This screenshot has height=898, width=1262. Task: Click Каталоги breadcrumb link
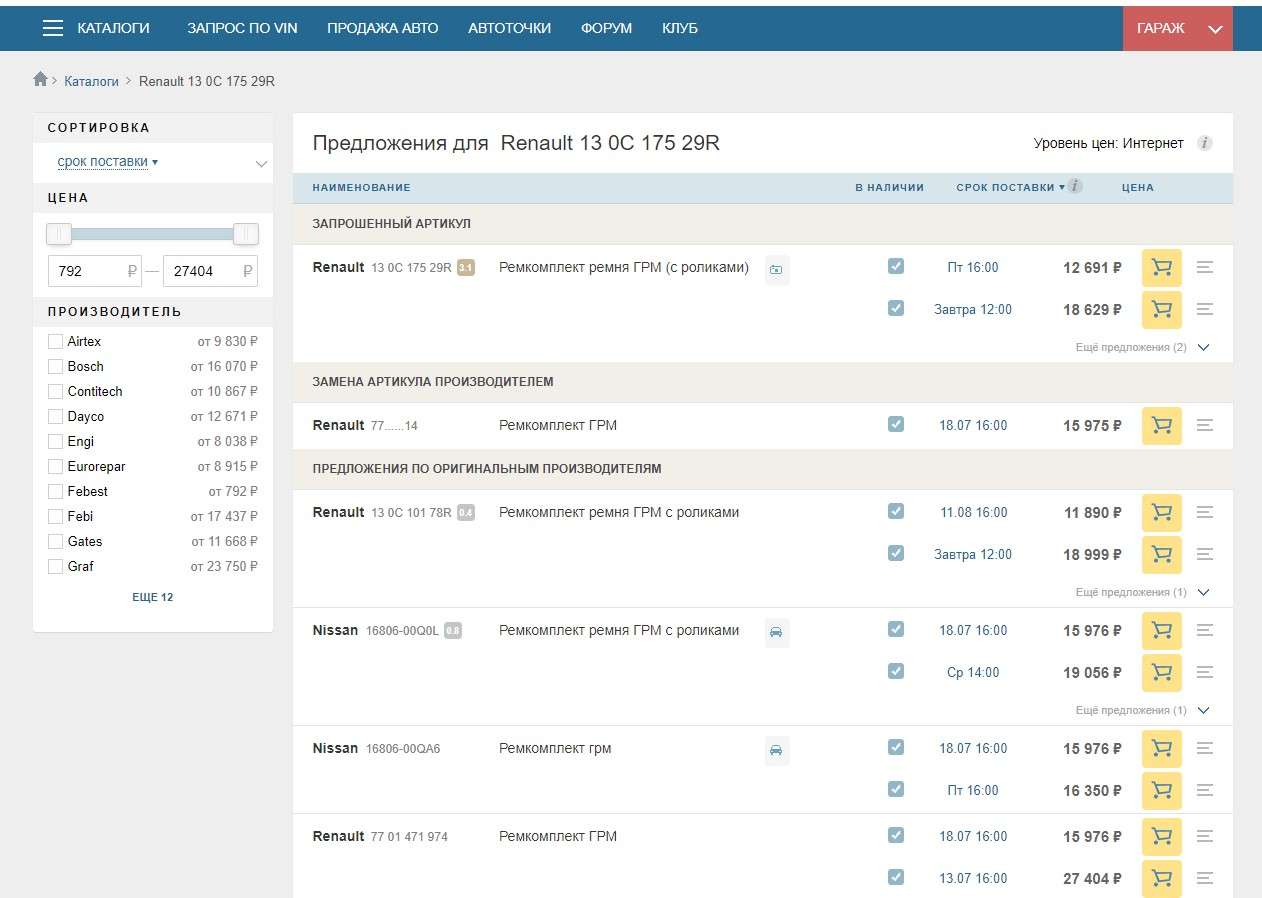[x=91, y=81]
